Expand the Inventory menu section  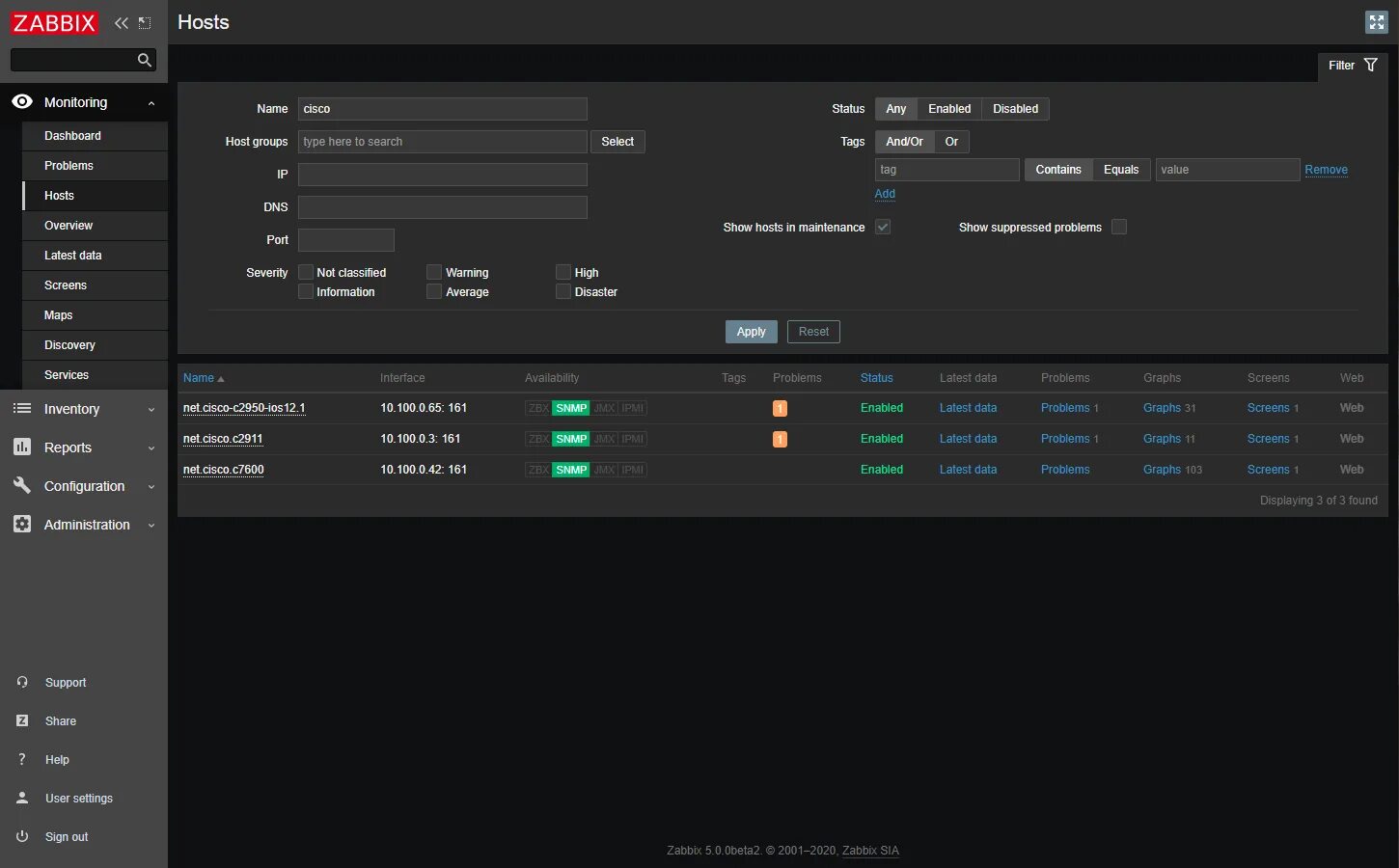pos(151,410)
